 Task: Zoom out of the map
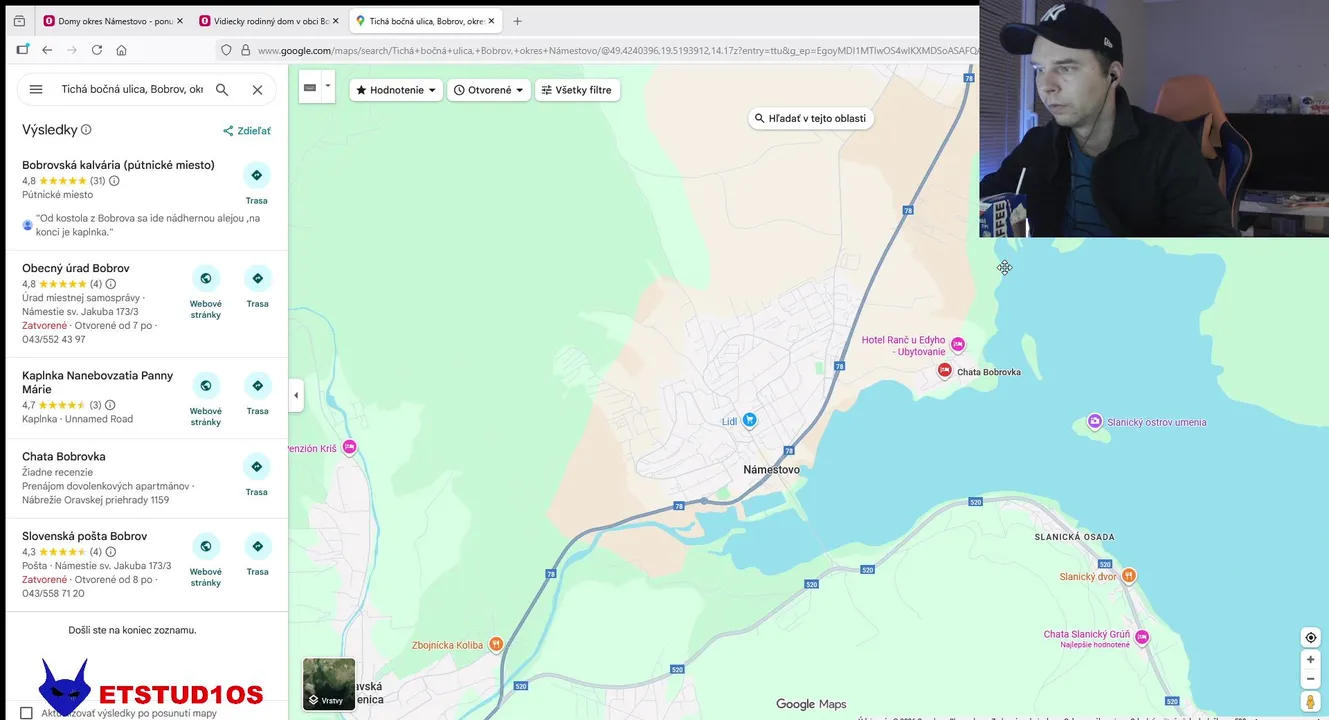tap(1310, 678)
